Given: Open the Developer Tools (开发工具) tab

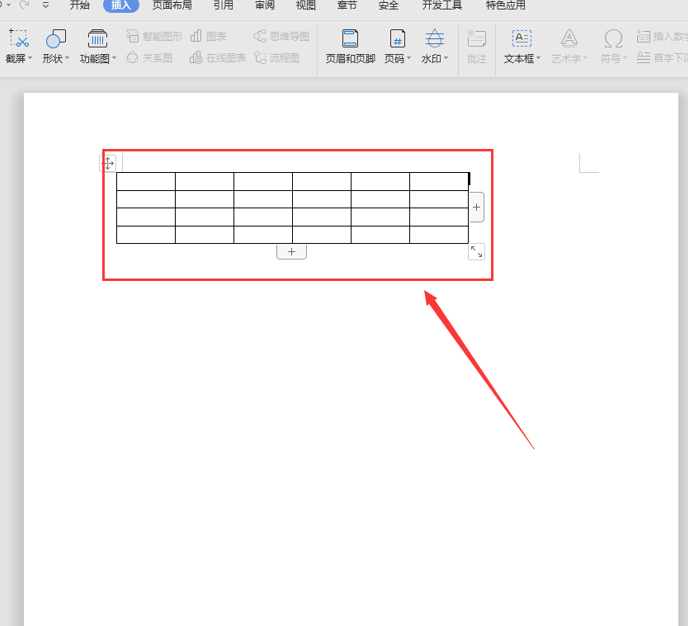Looking at the screenshot, I should click(442, 5).
